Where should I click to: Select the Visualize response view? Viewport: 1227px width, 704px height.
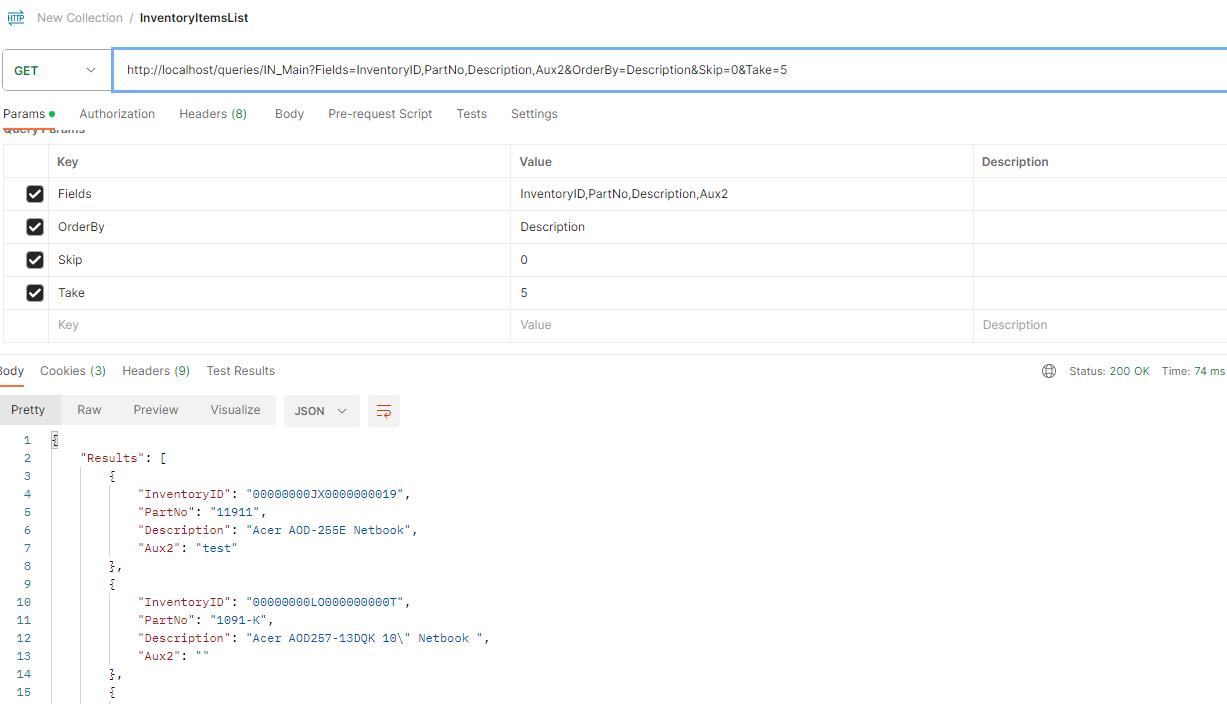pyautogui.click(x=235, y=410)
